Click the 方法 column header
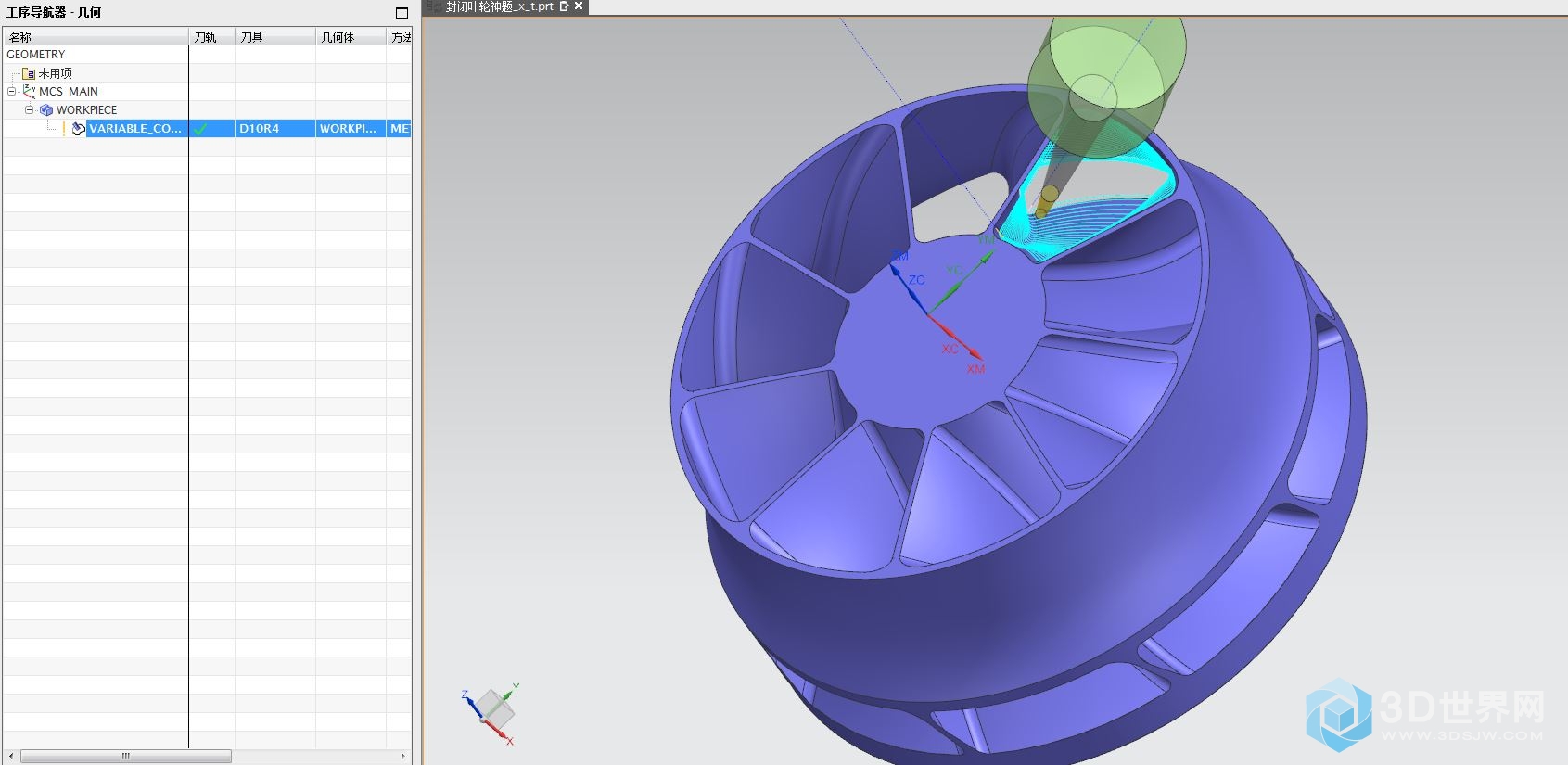 (x=400, y=37)
